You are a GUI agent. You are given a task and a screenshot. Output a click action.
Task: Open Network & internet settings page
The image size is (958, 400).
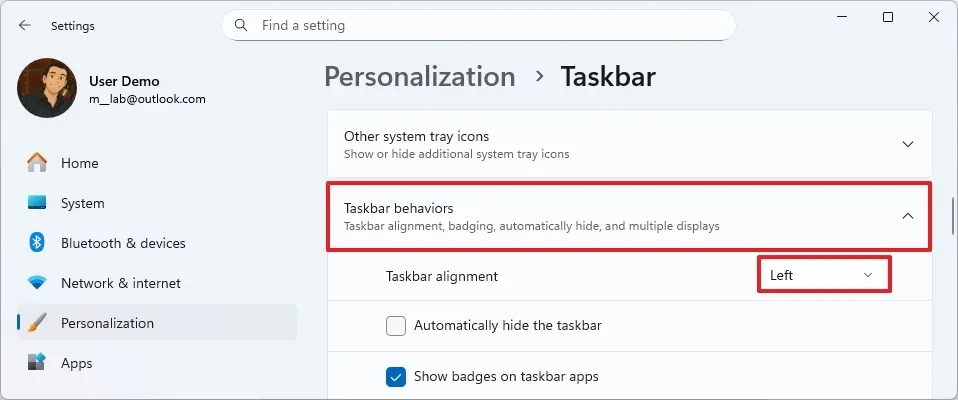coord(121,283)
